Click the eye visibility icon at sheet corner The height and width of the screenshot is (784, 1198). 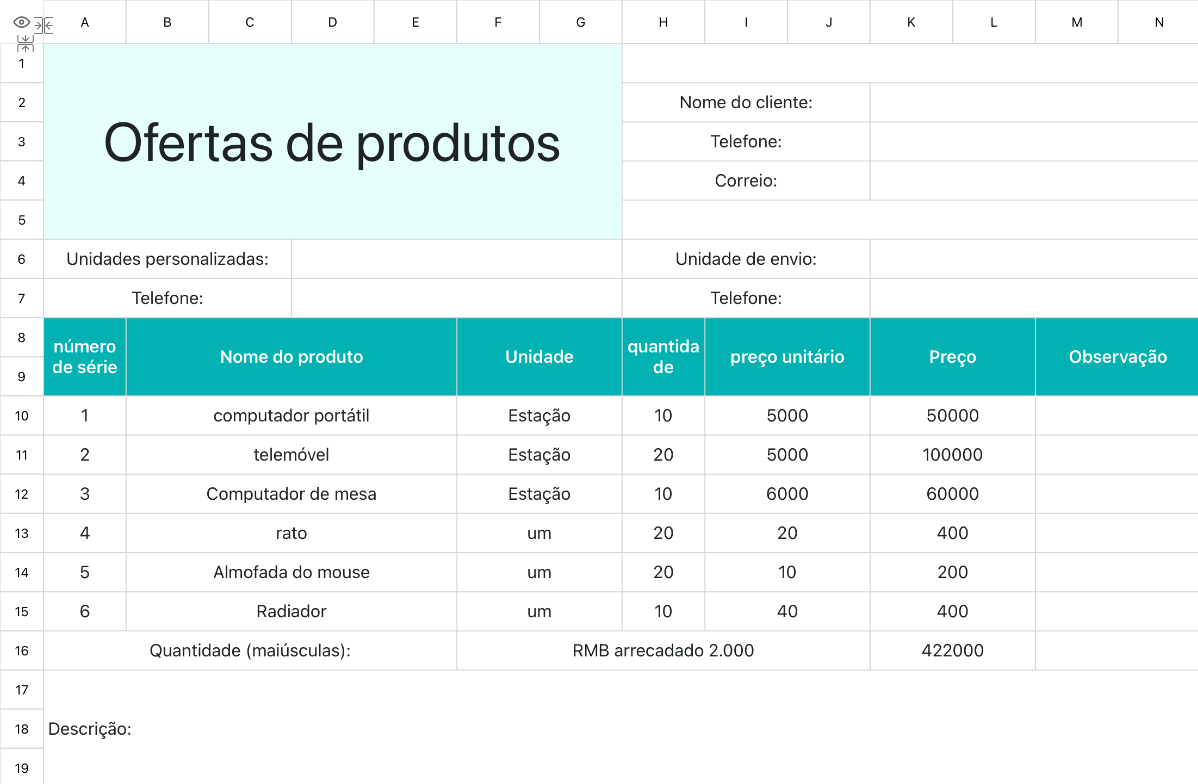click(x=21, y=22)
